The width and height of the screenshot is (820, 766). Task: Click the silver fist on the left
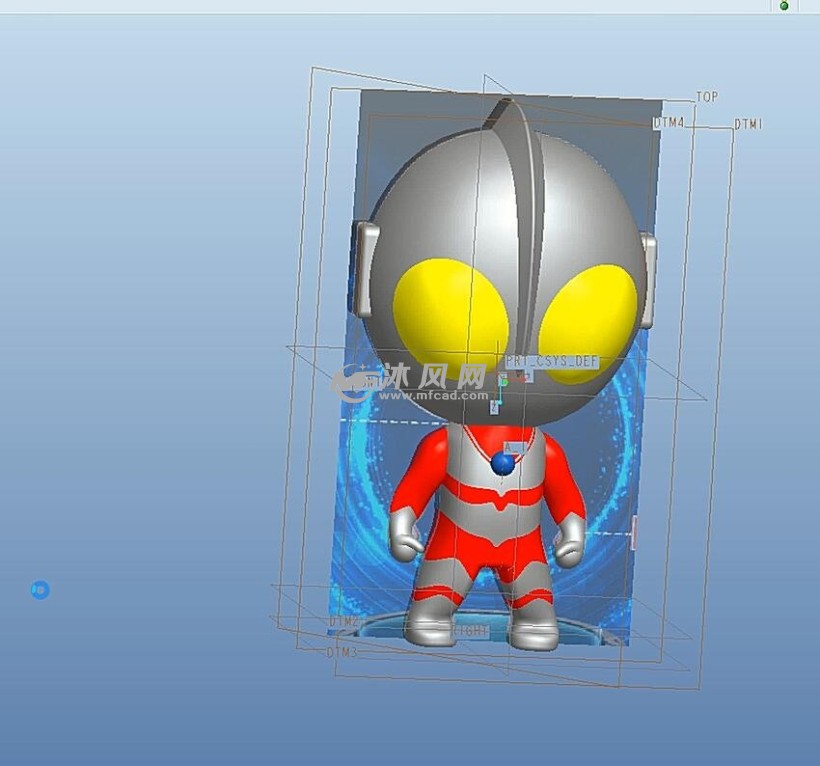click(406, 541)
